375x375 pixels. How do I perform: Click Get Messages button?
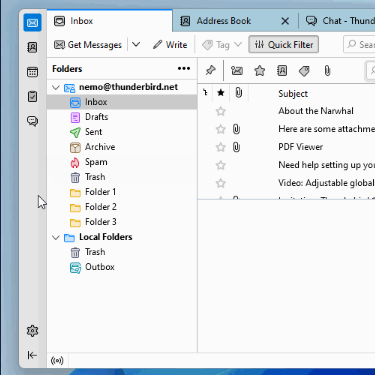click(x=88, y=45)
